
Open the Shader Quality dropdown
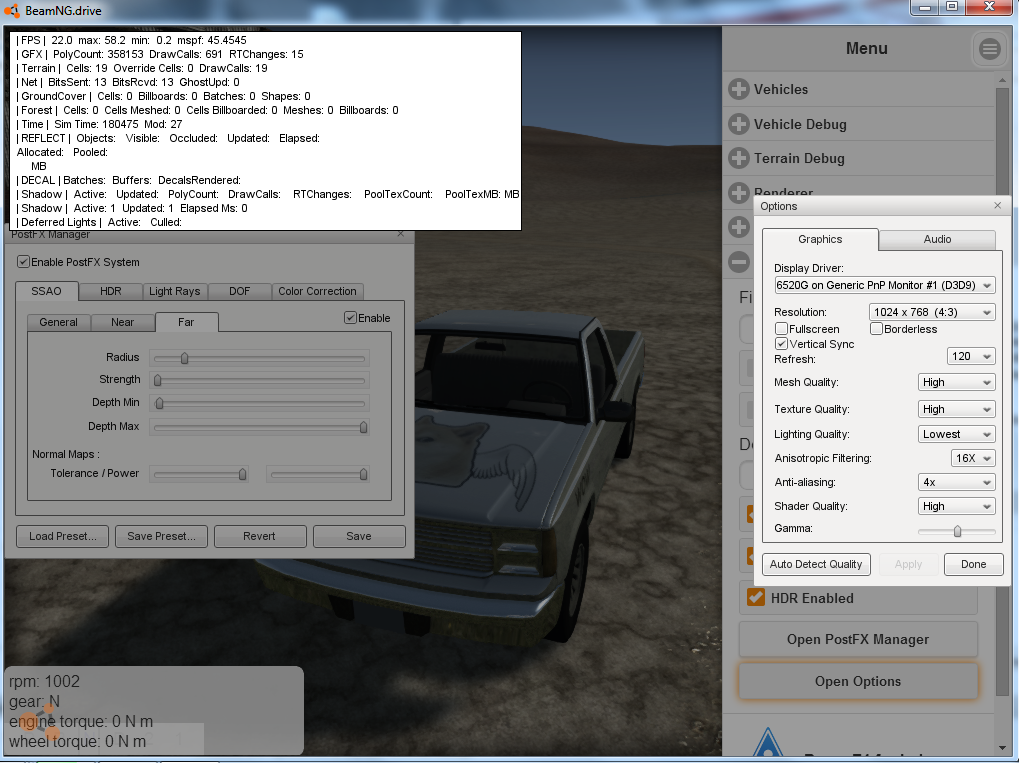tap(956, 506)
